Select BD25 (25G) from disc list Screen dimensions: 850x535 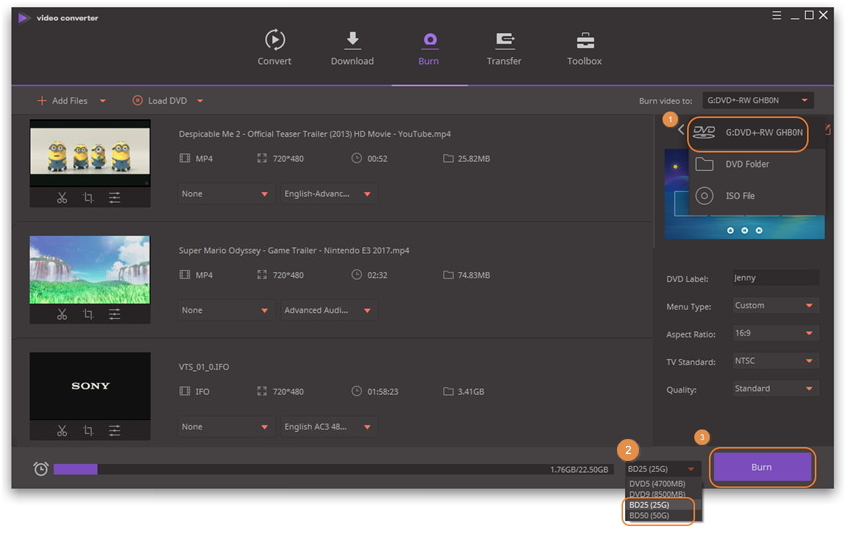click(649, 505)
